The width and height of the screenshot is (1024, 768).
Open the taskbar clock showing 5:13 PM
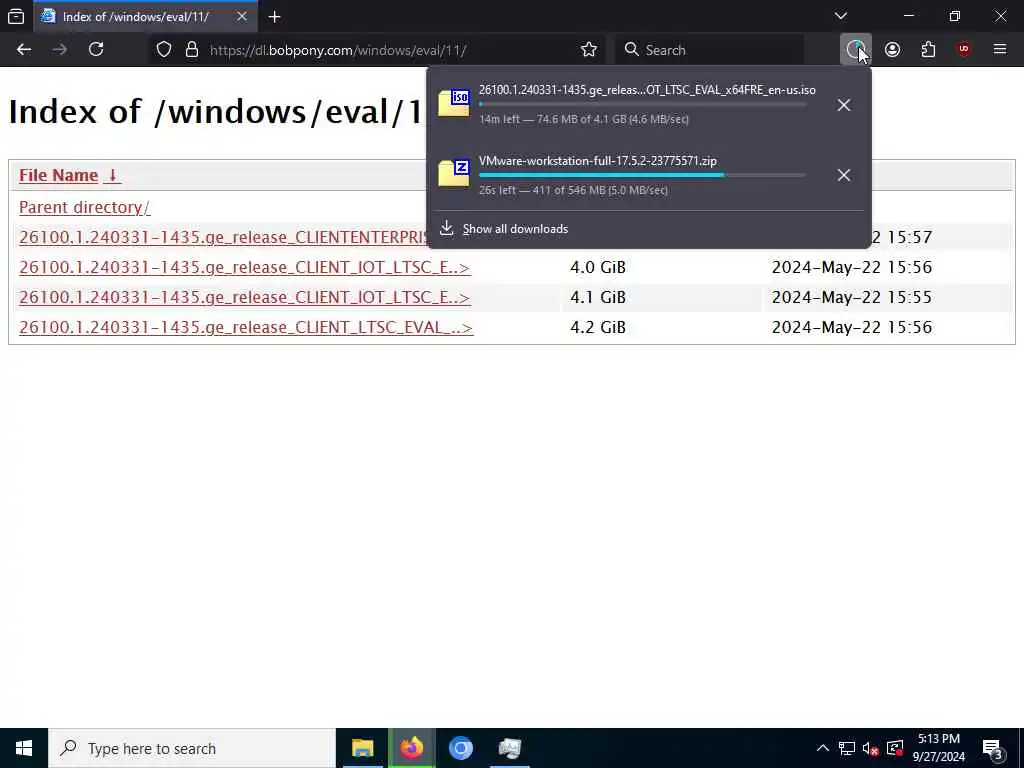[938, 748]
